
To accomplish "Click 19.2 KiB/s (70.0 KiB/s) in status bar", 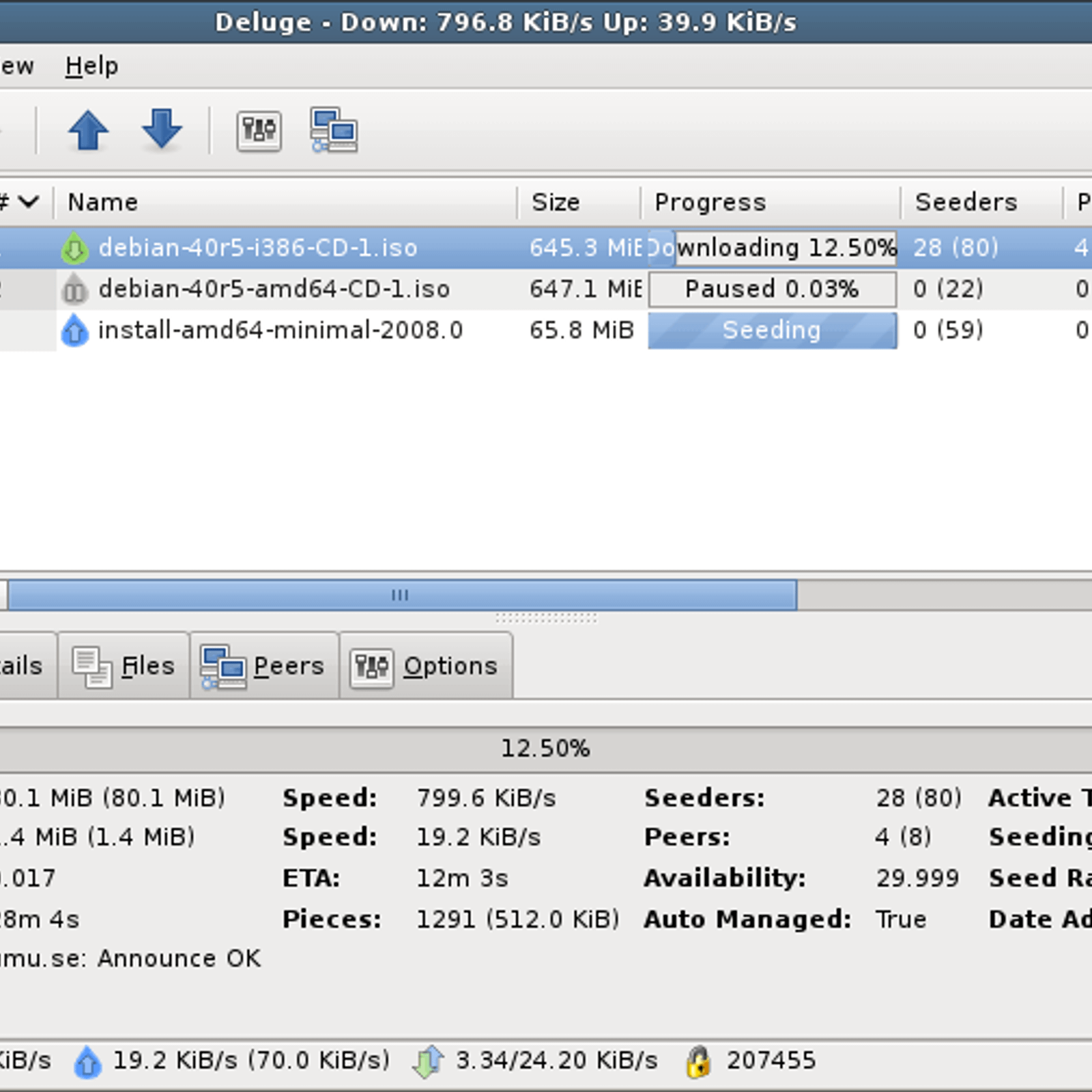I will (x=251, y=1061).
